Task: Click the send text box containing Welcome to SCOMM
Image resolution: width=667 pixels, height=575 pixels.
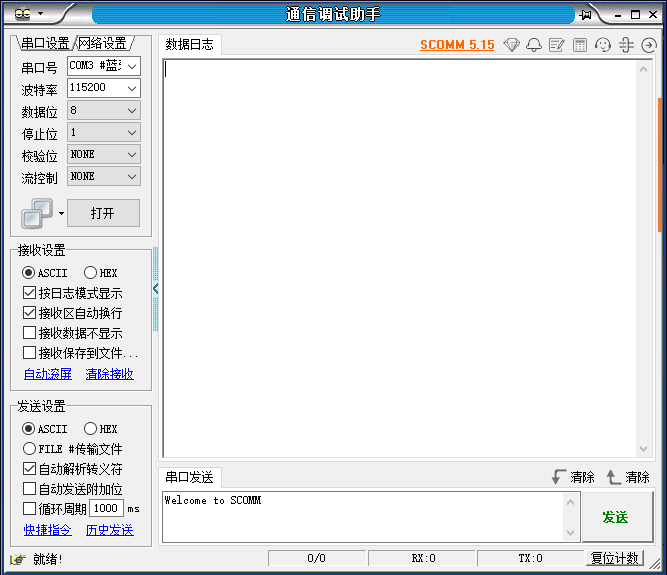Action: 364,517
